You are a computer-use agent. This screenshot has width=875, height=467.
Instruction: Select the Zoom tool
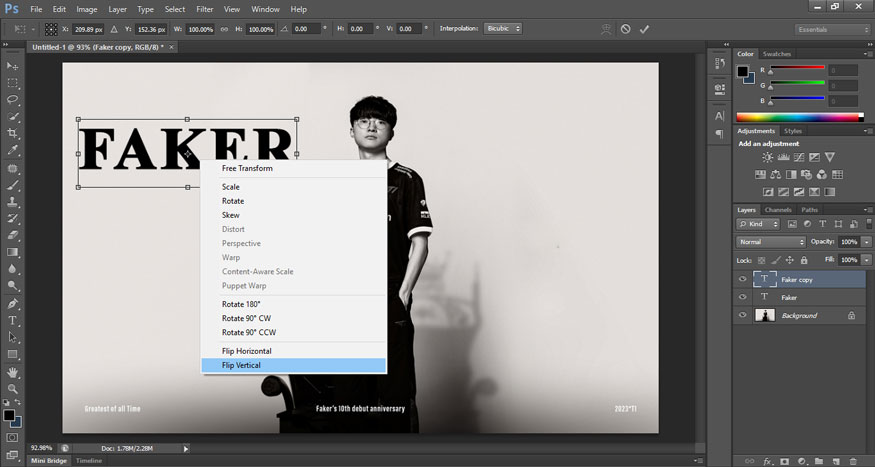click(12, 389)
